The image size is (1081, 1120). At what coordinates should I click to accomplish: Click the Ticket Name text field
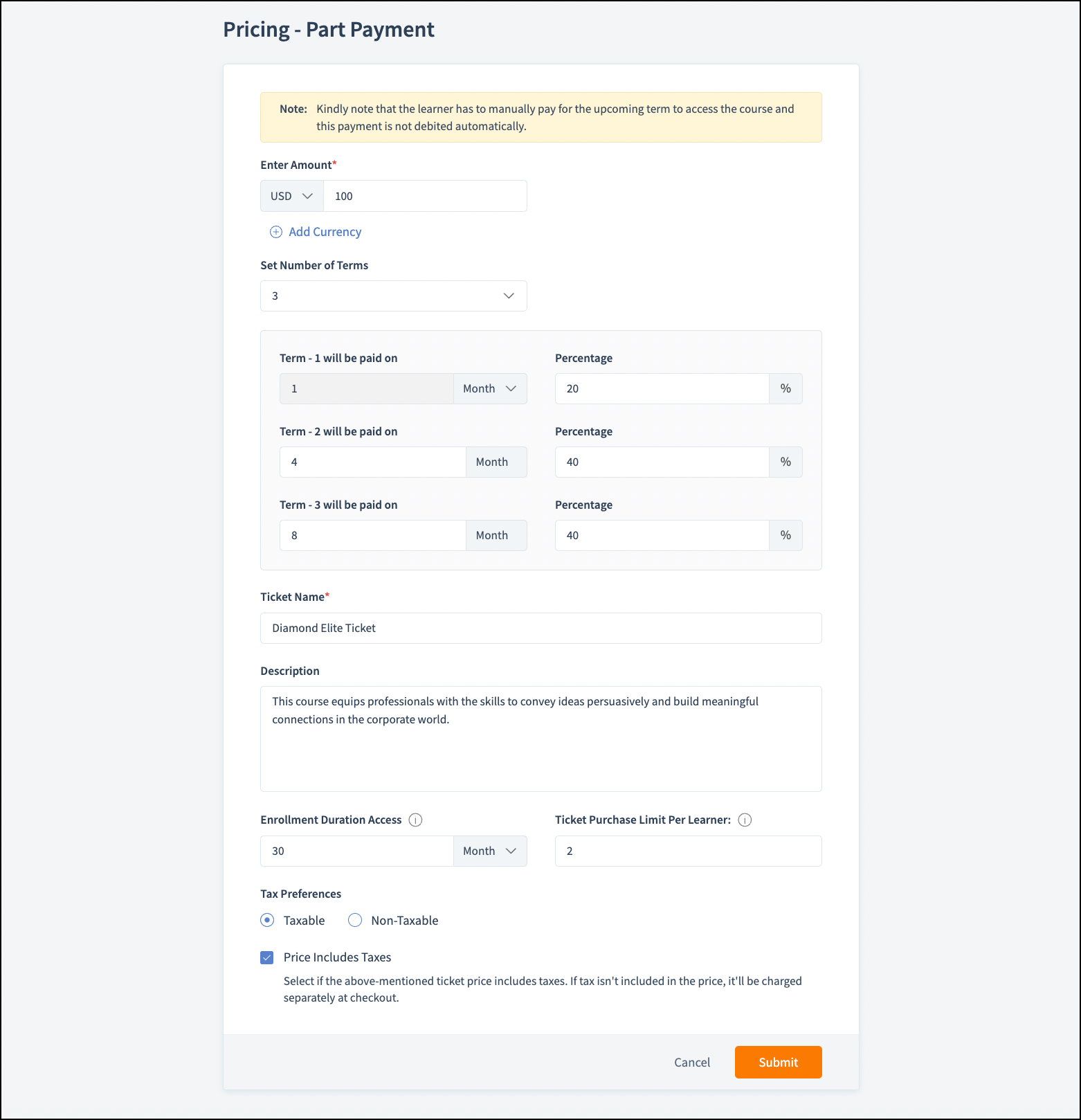pyautogui.click(x=540, y=628)
